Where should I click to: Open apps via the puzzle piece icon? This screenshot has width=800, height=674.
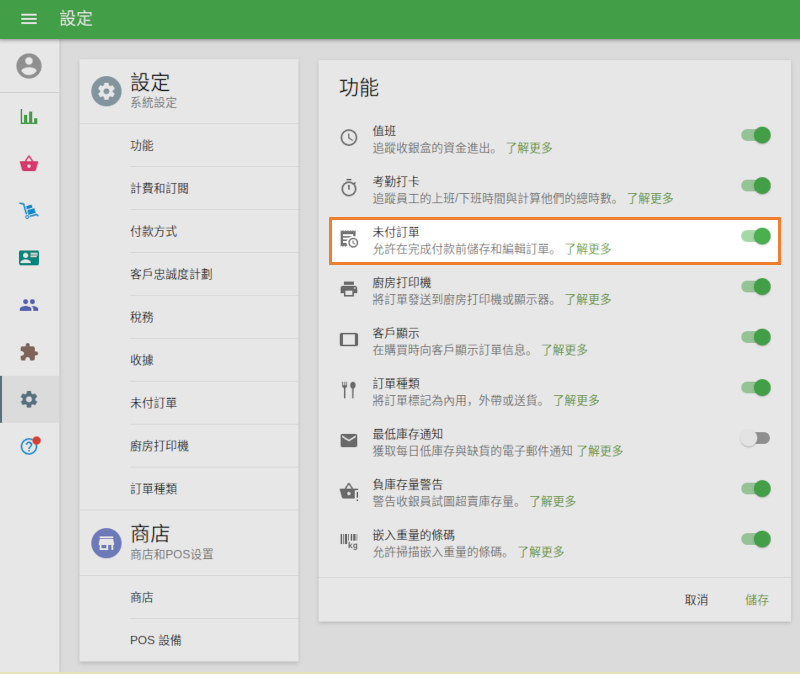coord(30,352)
